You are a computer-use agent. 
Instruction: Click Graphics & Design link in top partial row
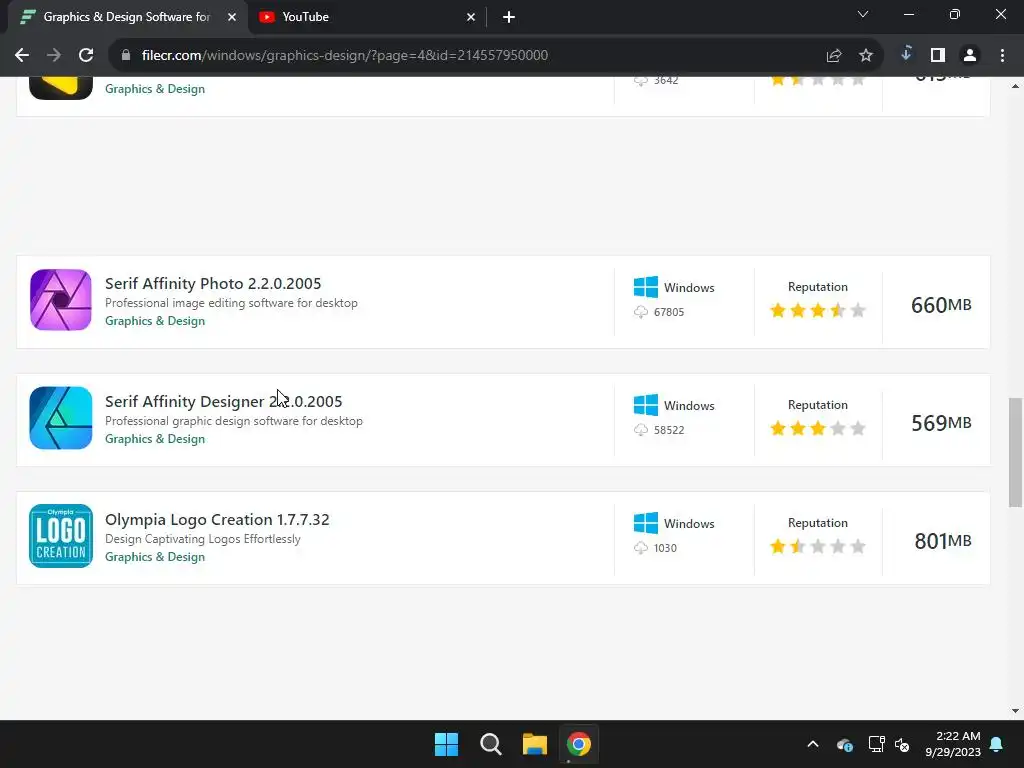tap(155, 89)
